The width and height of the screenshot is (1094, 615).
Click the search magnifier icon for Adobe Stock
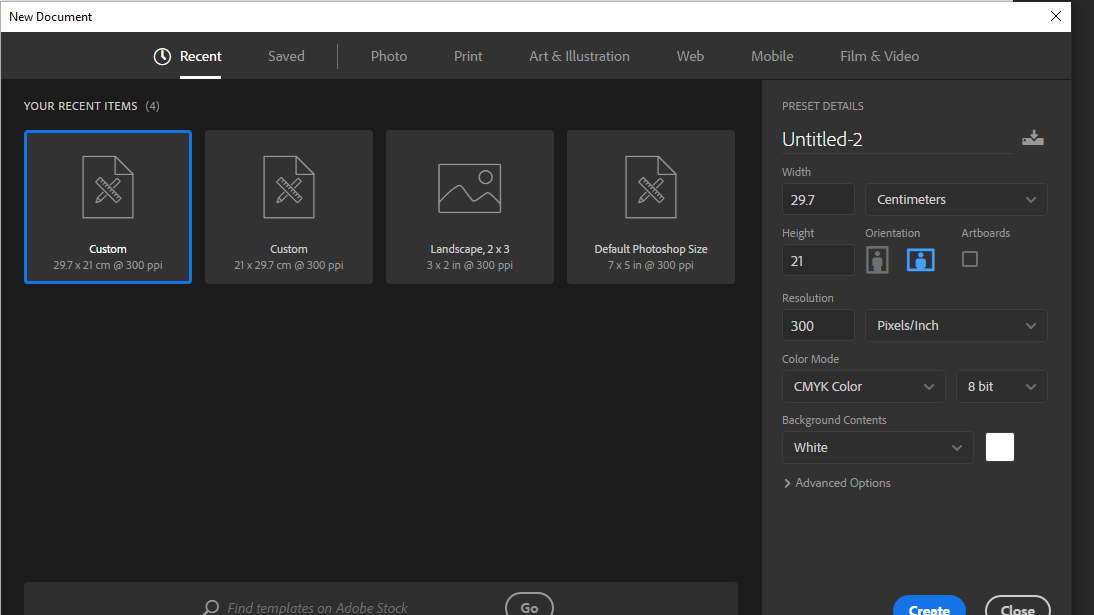(x=210, y=607)
